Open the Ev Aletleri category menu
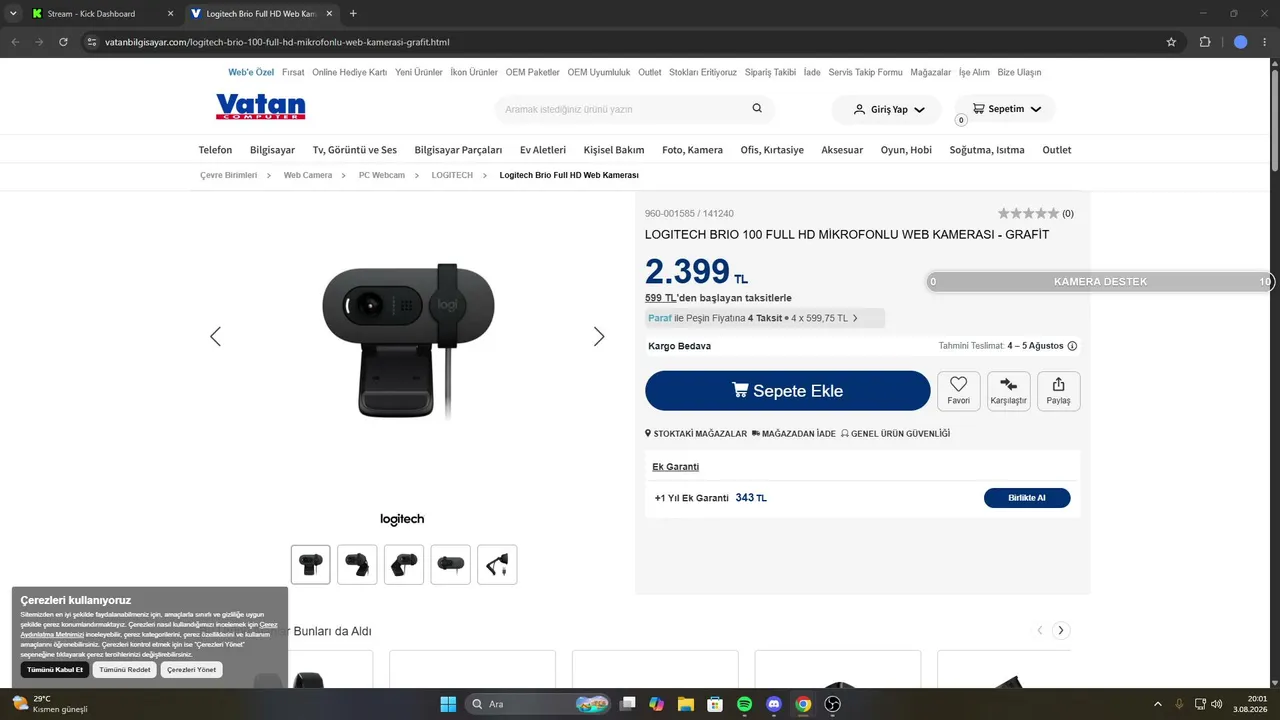The height and width of the screenshot is (720, 1280). pos(543,150)
